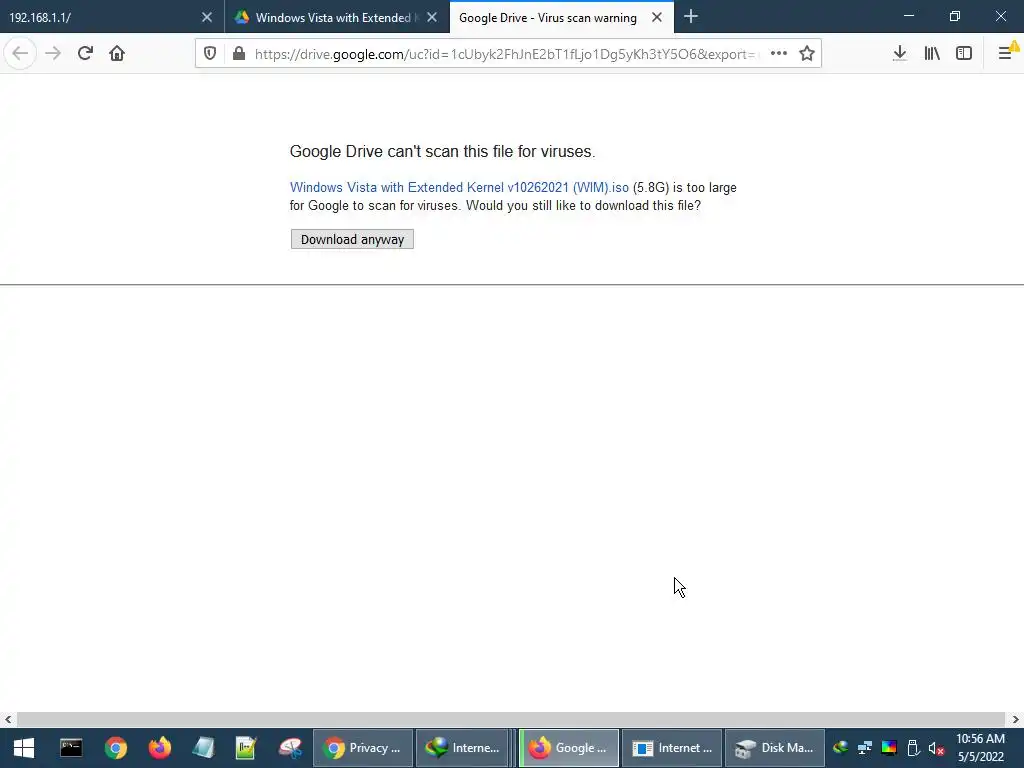Close the 192.168.1.1 tab
The image size is (1024, 768).
click(206, 18)
